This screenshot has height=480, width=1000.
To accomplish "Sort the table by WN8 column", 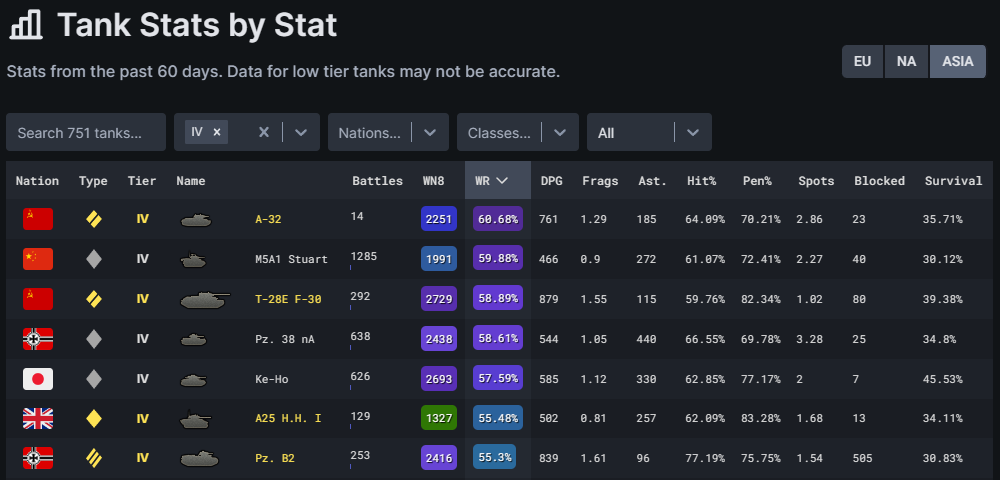I will [x=433, y=181].
